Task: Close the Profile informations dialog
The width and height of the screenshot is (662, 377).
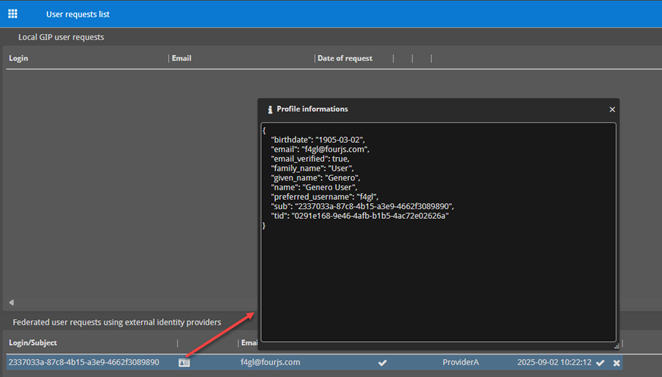Action: [612, 109]
